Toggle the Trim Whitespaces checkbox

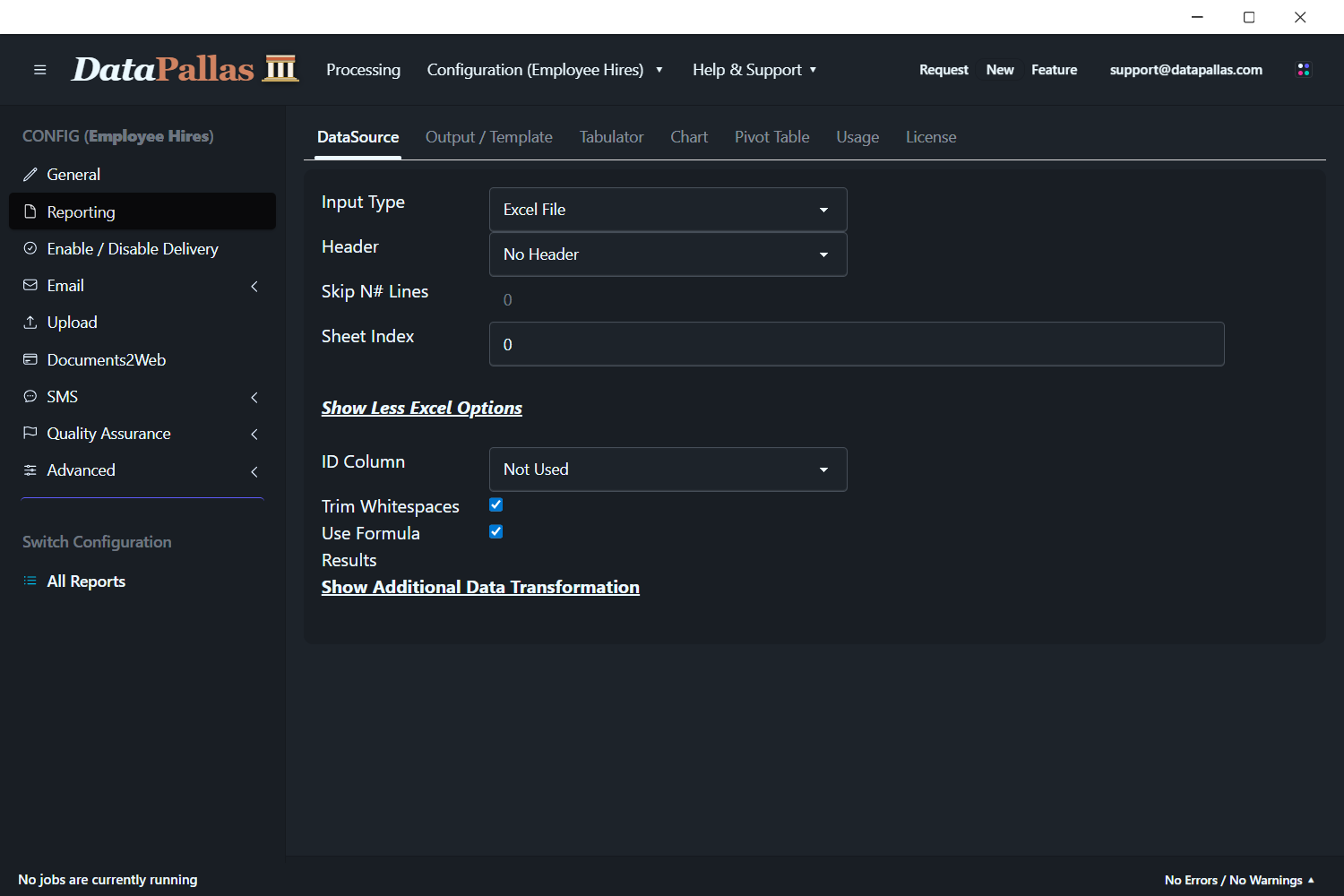click(x=496, y=505)
